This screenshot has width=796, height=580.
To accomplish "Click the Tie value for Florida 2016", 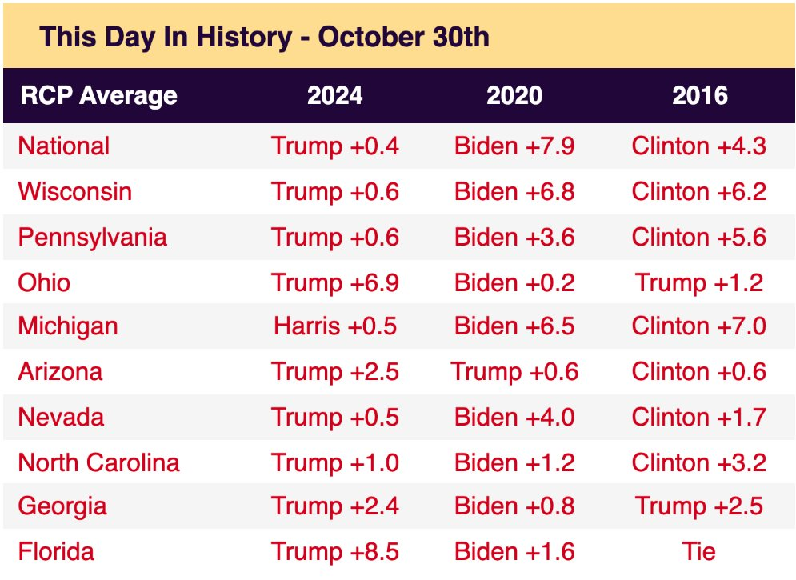I will [x=699, y=552].
